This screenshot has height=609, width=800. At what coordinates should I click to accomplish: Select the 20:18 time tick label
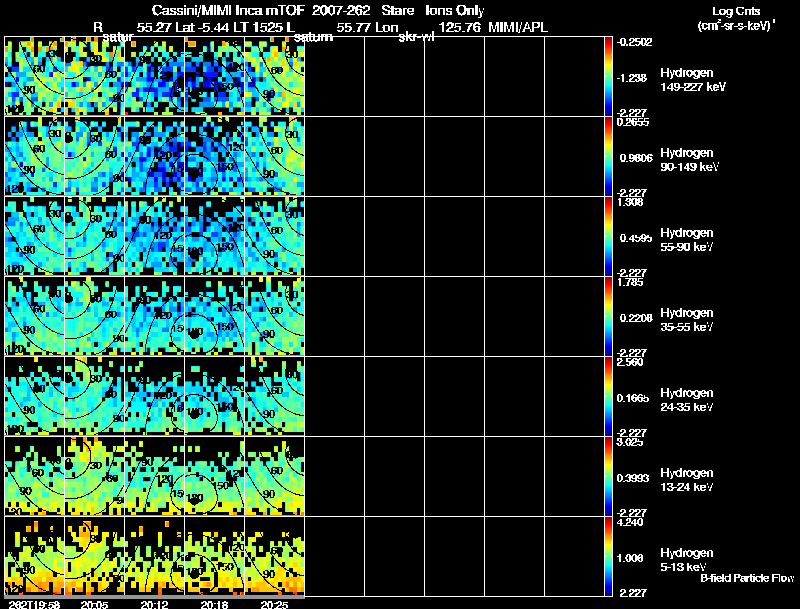[x=214, y=603]
